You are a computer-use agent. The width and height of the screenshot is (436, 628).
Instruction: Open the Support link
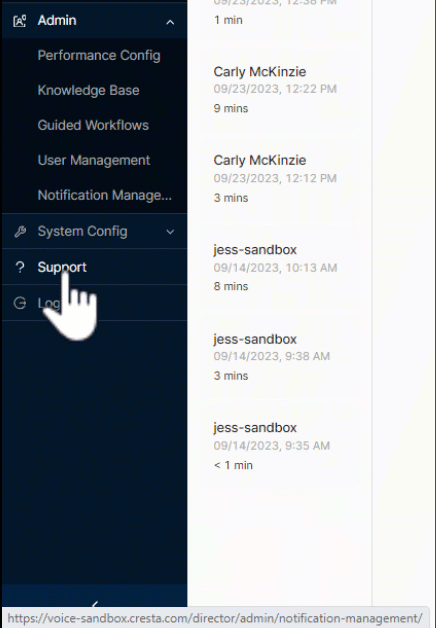[62, 267]
